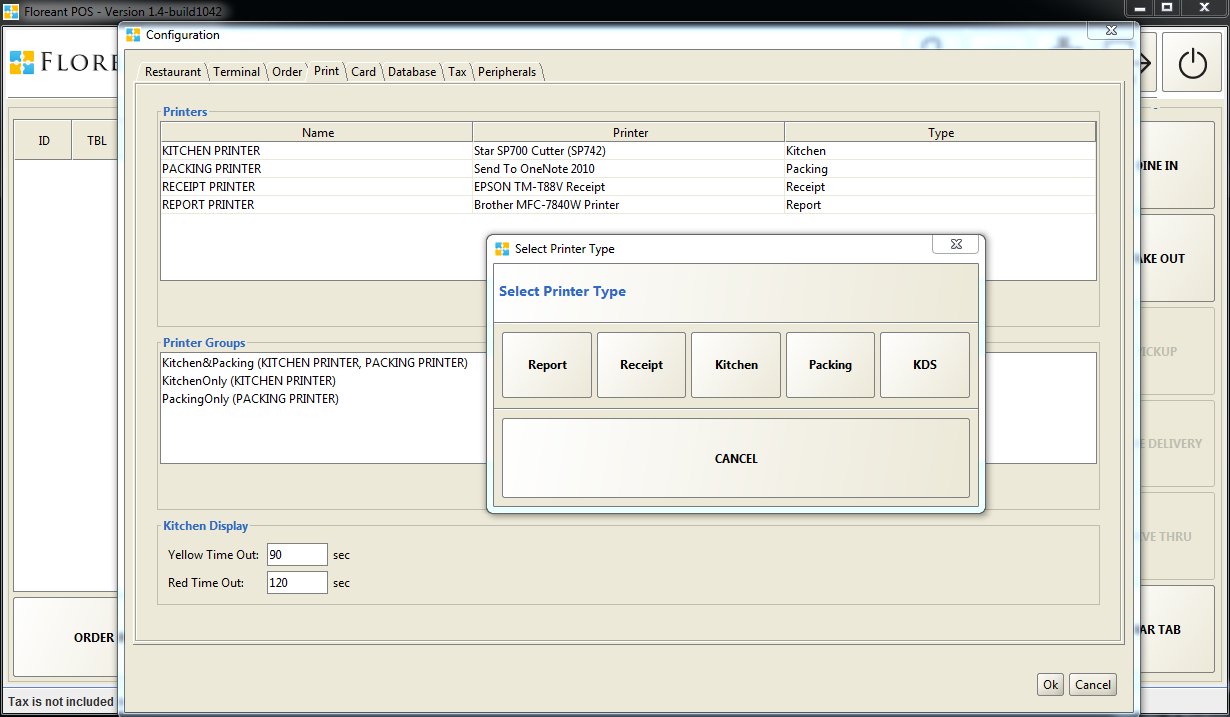Choose the BAR TAB order type
1230x717 pixels.
tap(1180, 629)
